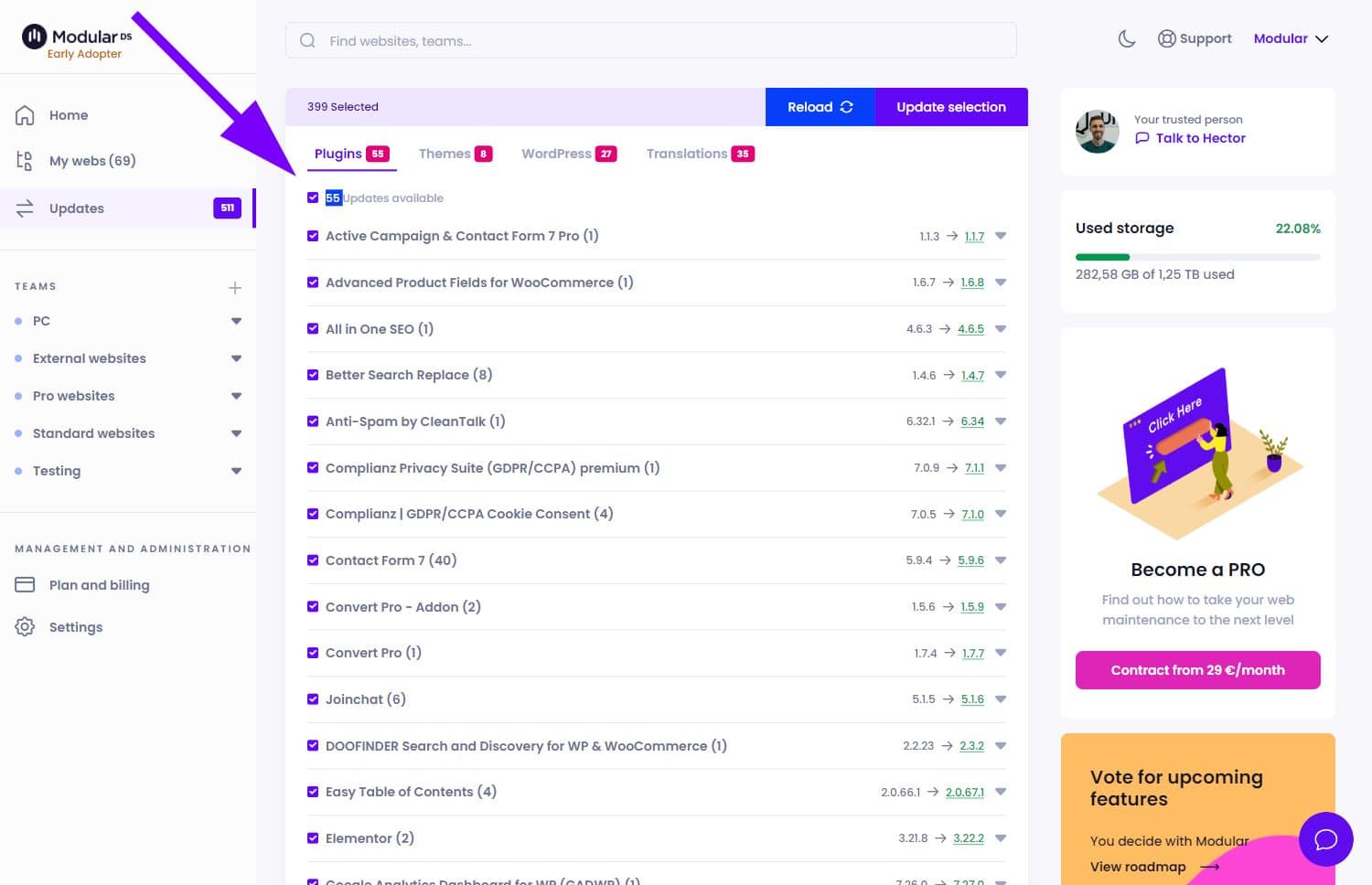This screenshot has height=885, width=1372.
Task: Click Hector's avatar photo
Action: pyautogui.click(x=1098, y=131)
